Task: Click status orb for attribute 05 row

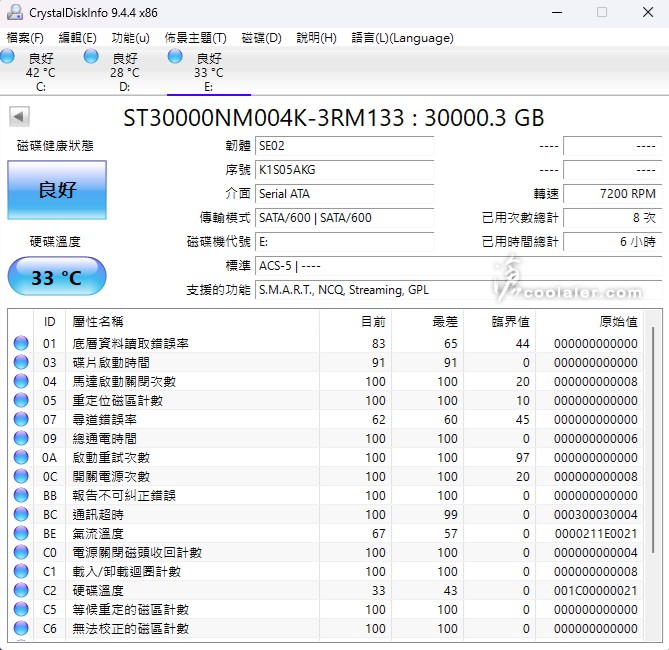Action: pos(21,400)
